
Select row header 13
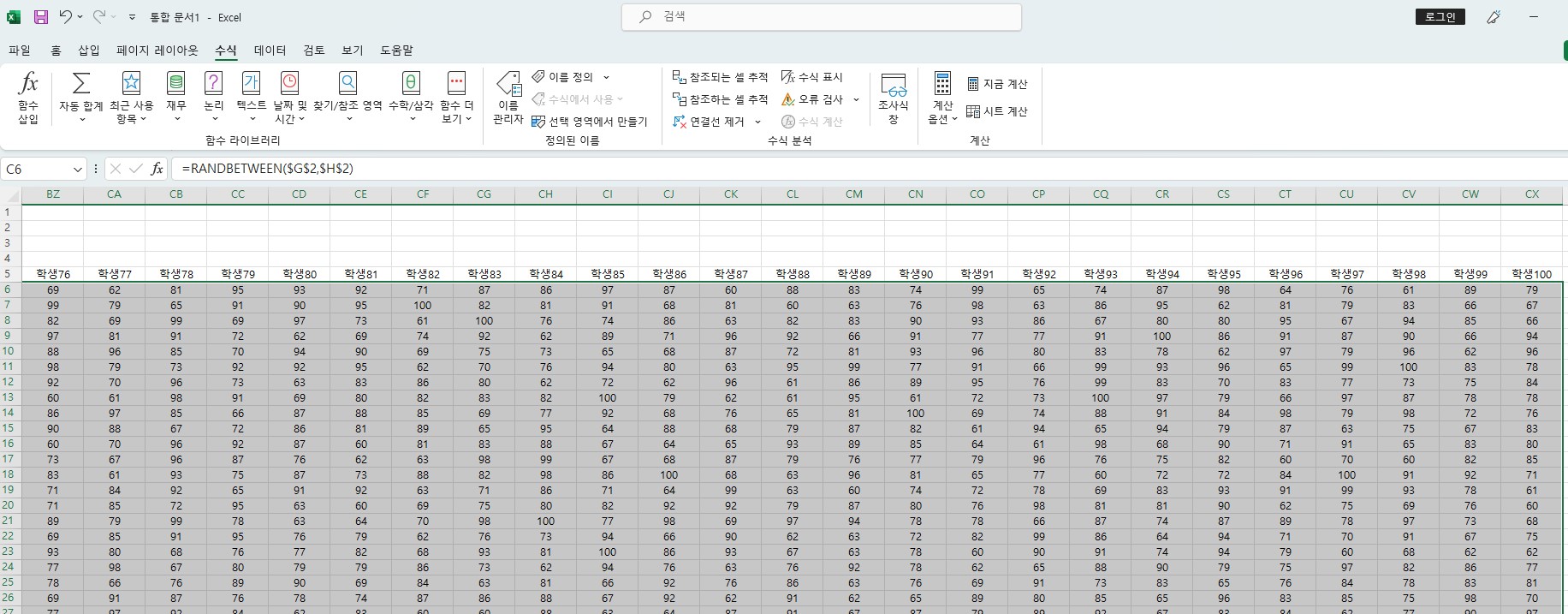coord(9,397)
